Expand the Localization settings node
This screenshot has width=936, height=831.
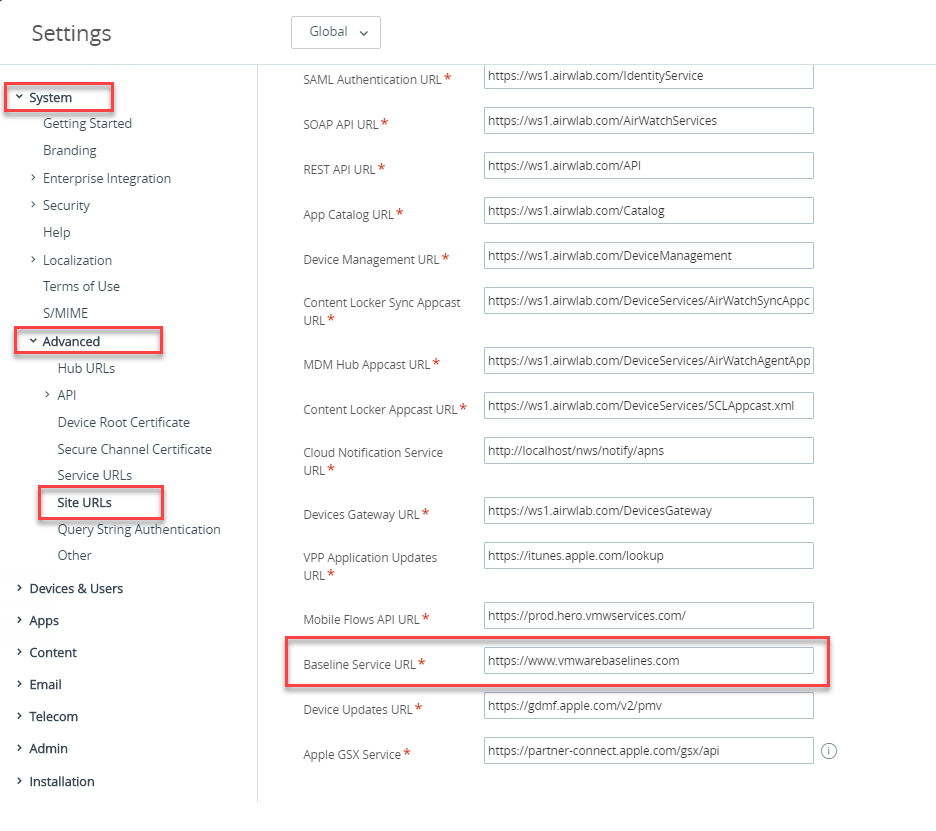click(33, 260)
